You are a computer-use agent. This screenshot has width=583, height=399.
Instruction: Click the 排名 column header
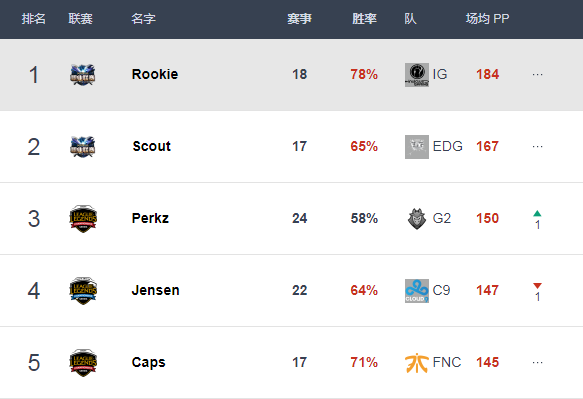[33, 19]
